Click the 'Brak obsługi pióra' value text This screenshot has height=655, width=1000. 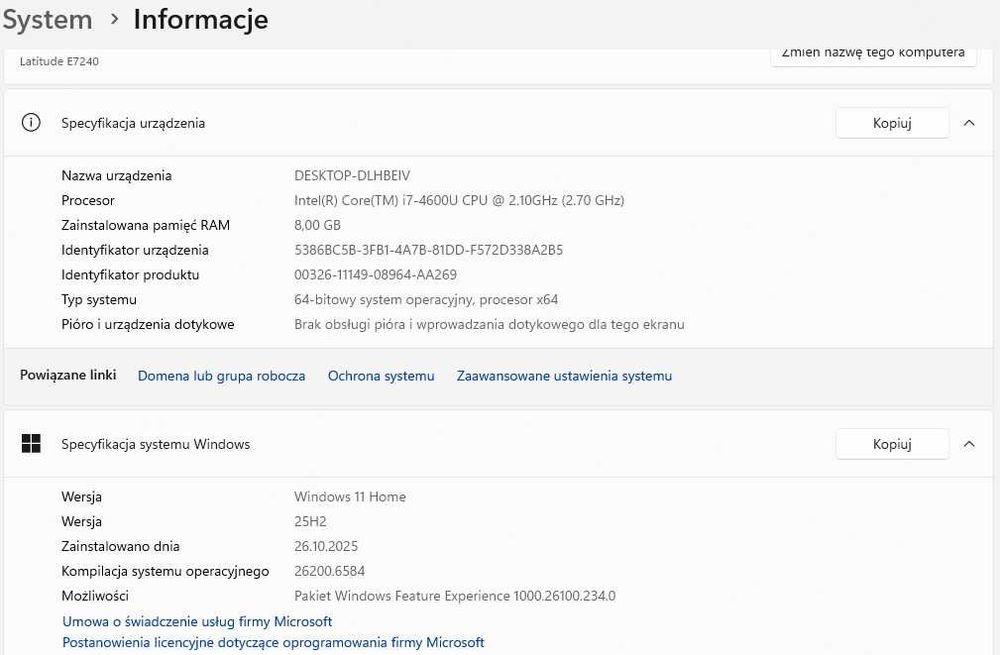tap(489, 325)
